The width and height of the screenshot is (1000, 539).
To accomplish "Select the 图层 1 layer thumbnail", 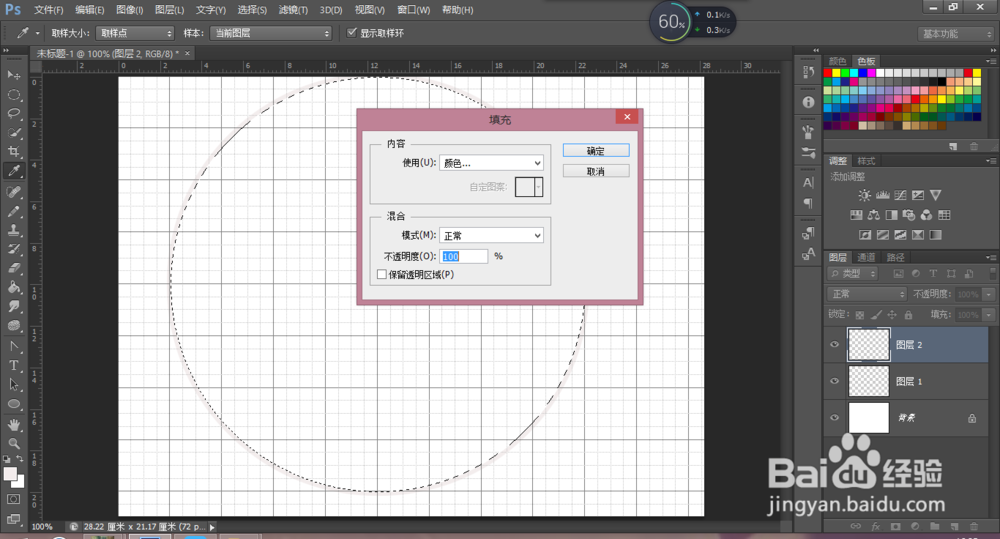I will pyautogui.click(x=868, y=381).
